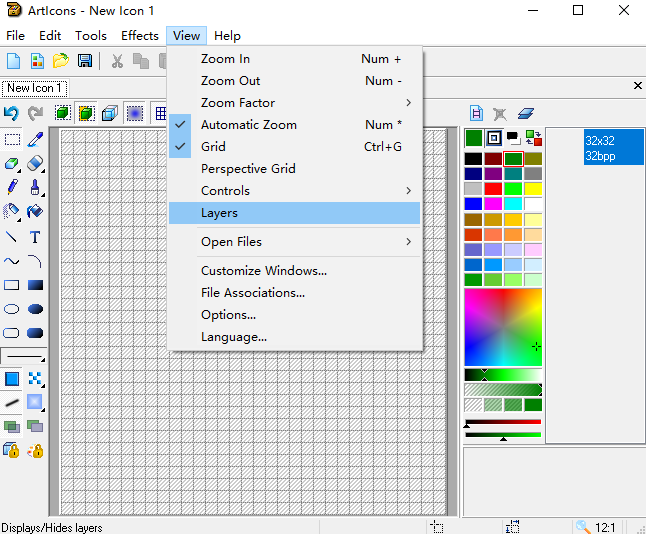Open the Effects menu
The height and width of the screenshot is (534, 646).
click(x=140, y=36)
